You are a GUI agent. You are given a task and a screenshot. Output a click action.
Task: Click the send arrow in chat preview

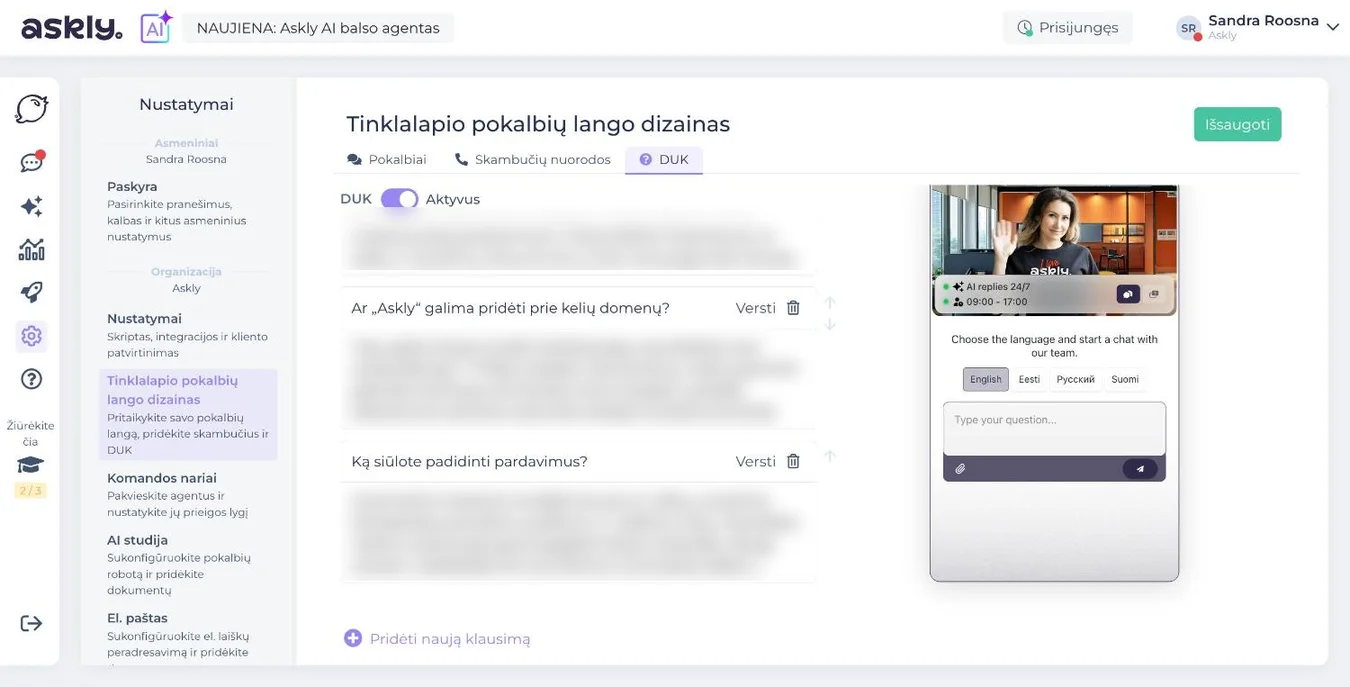click(1140, 468)
